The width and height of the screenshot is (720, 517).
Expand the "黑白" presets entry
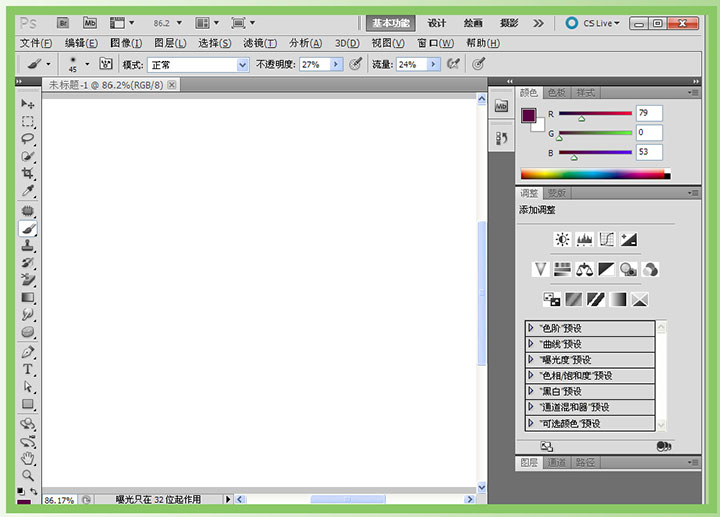tap(531, 392)
